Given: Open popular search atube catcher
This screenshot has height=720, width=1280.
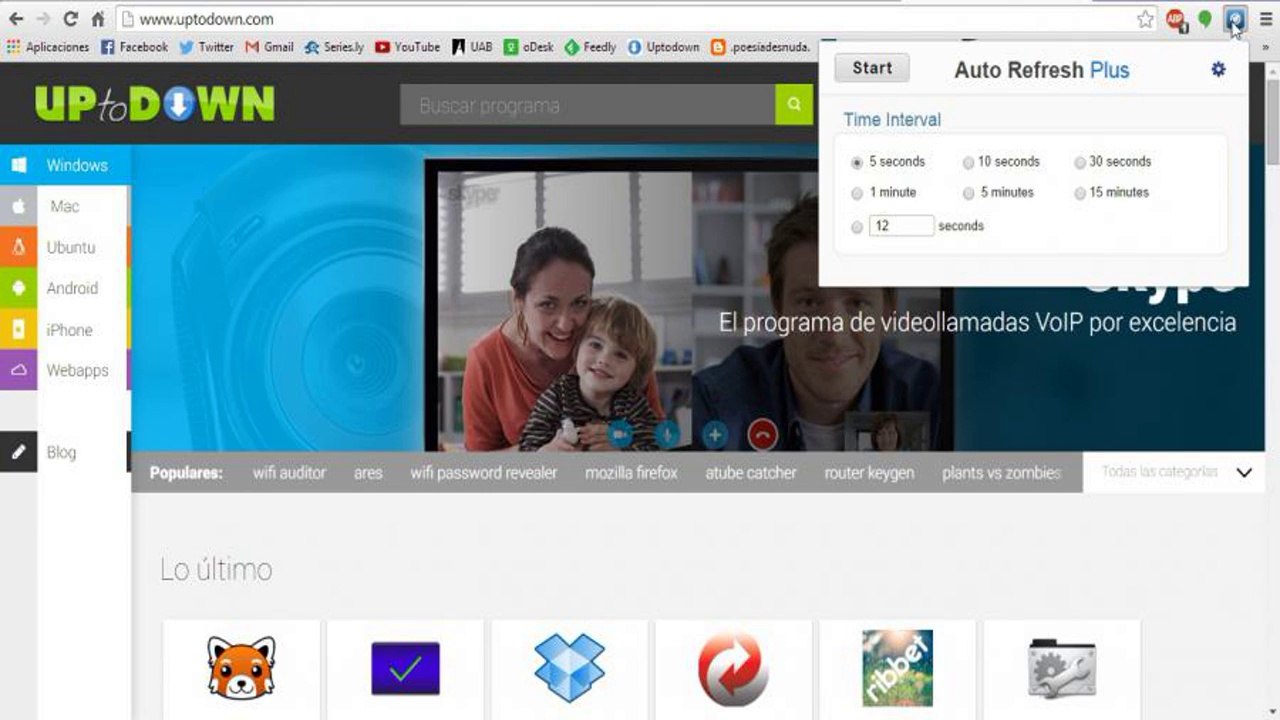Looking at the screenshot, I should 751,473.
